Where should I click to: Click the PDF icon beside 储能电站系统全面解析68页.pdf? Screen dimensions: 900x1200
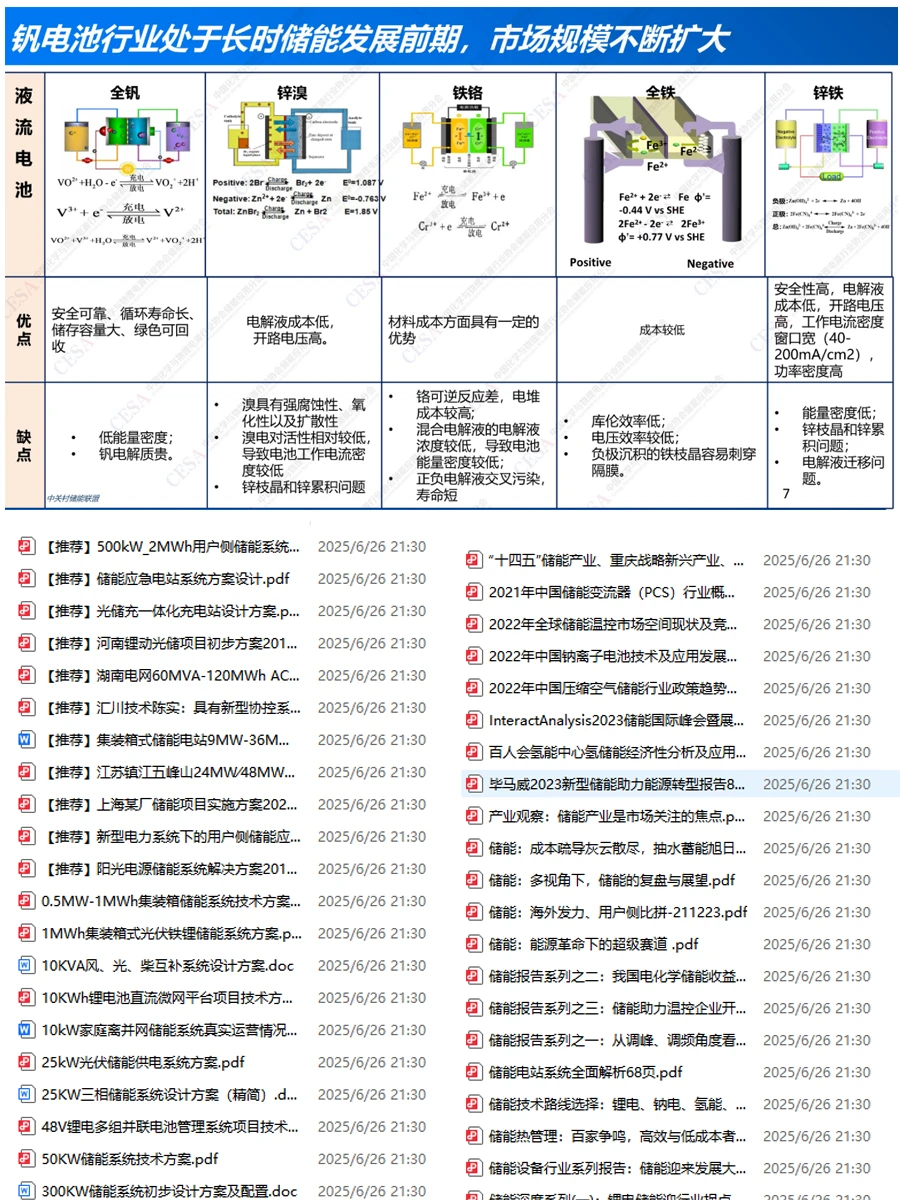pyautogui.click(x=470, y=1072)
